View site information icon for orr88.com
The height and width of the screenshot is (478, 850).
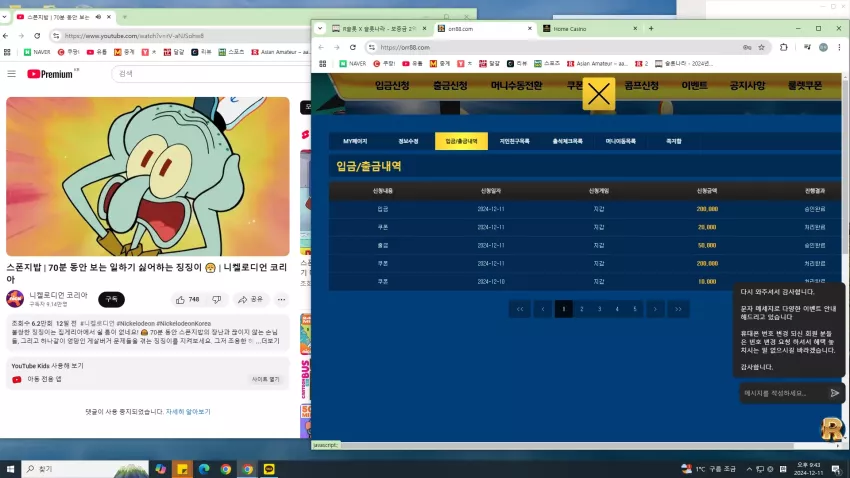click(371, 48)
